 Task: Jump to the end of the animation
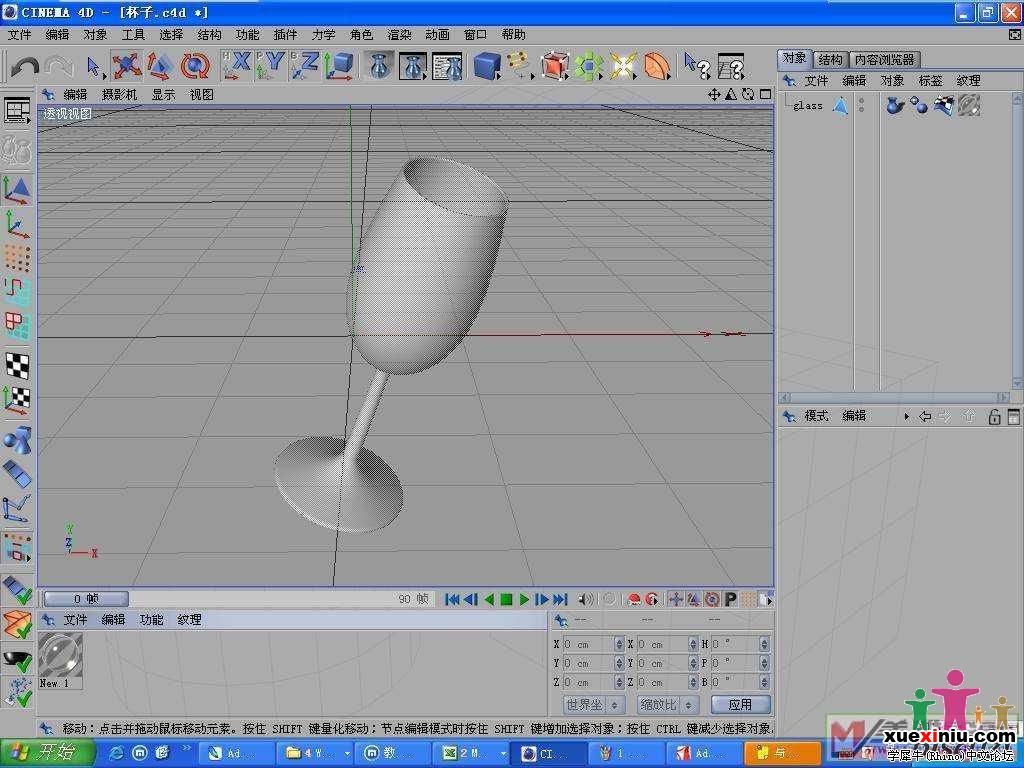(560, 599)
